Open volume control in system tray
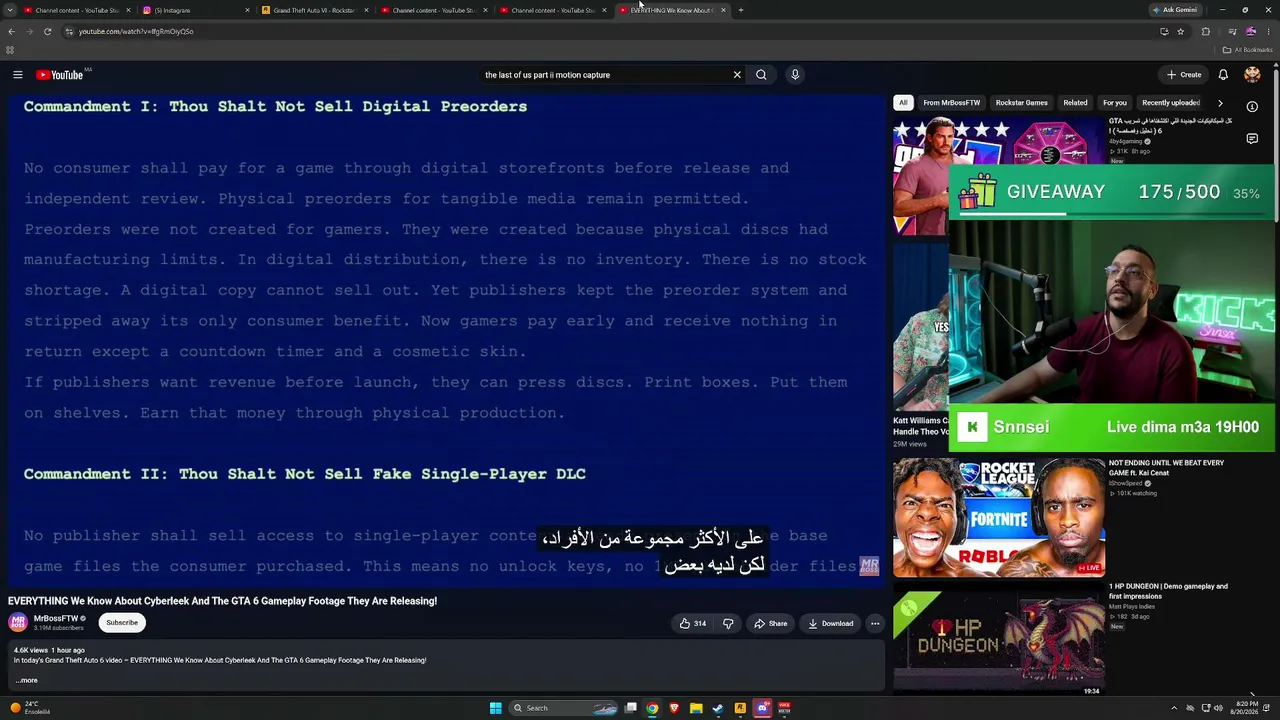The image size is (1280, 720). [1218, 708]
